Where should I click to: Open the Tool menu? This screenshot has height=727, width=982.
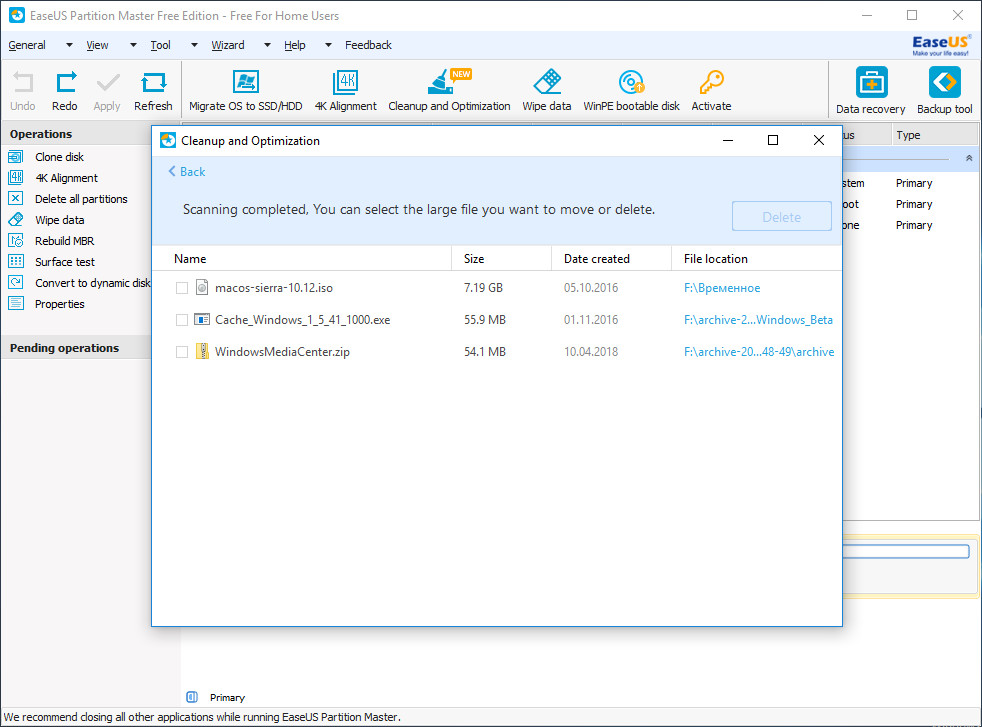(x=160, y=45)
